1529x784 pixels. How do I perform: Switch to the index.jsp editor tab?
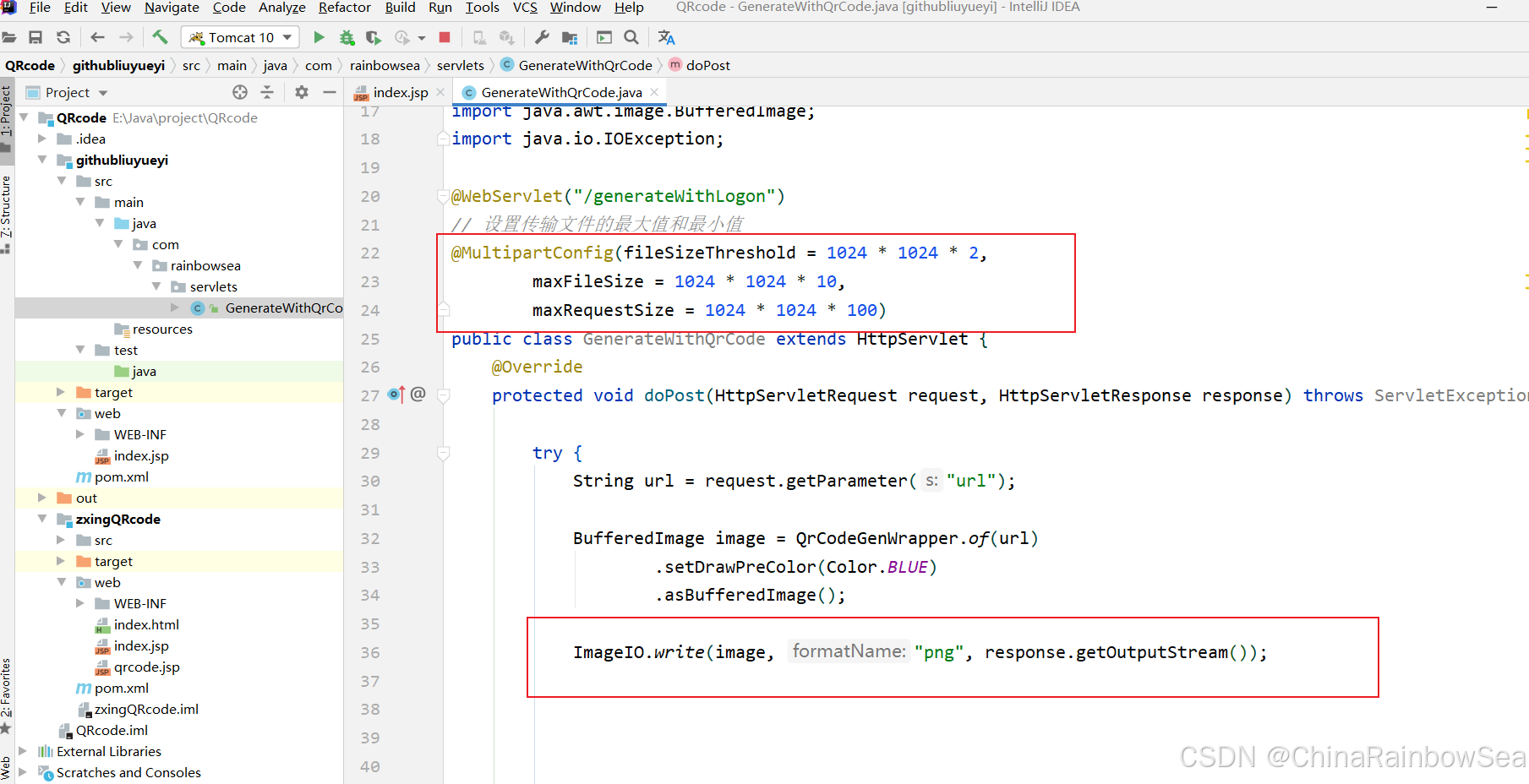400,92
